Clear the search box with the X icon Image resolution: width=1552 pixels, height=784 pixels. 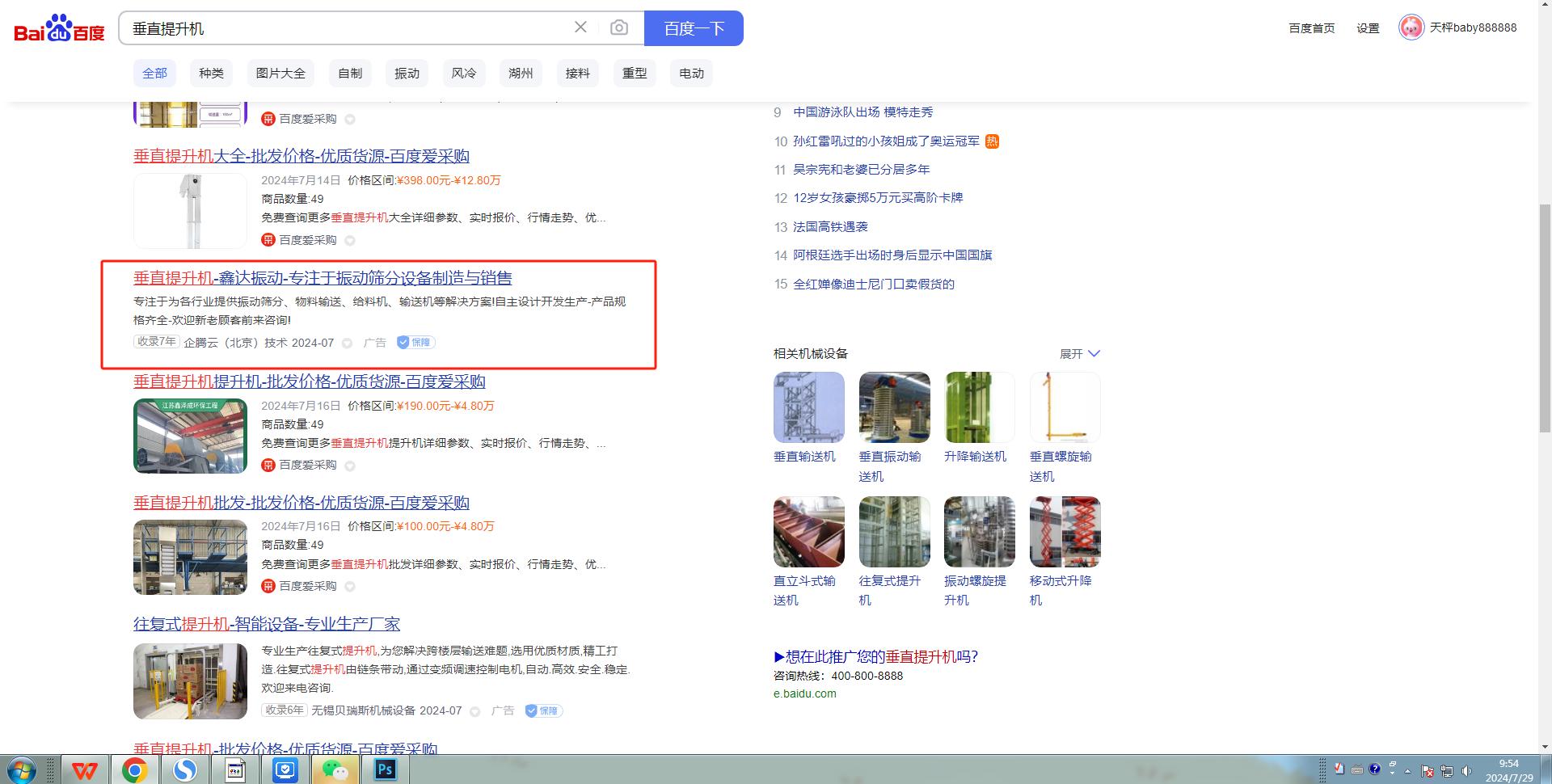(x=580, y=27)
